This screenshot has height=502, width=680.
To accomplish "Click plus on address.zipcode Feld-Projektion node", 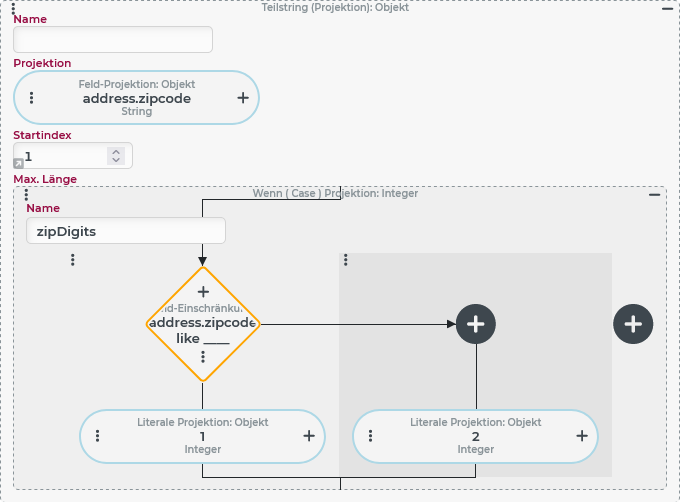I will 242,98.
